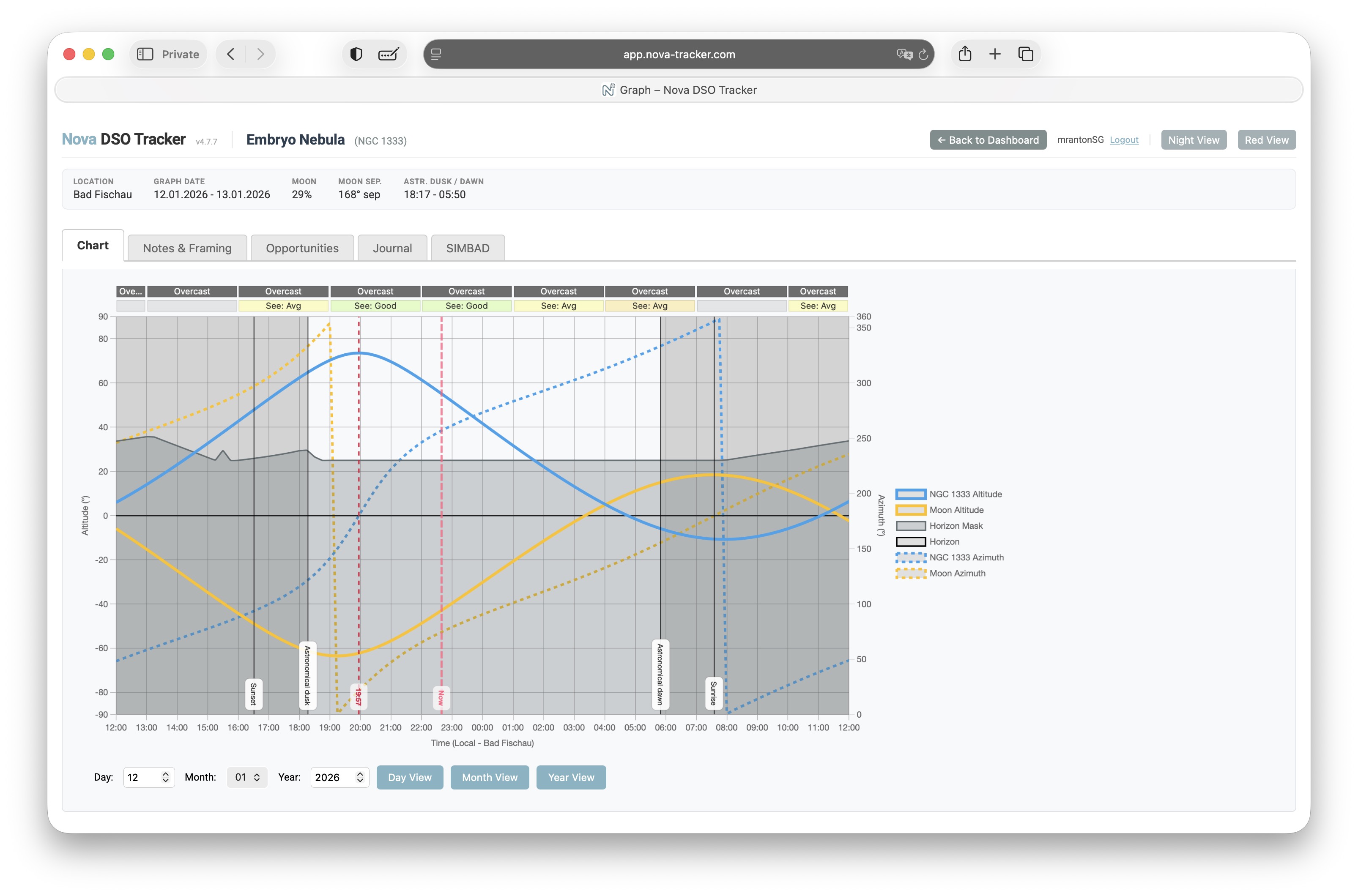1358x896 pixels.
Task: Click the reload page icon
Action: [x=923, y=54]
